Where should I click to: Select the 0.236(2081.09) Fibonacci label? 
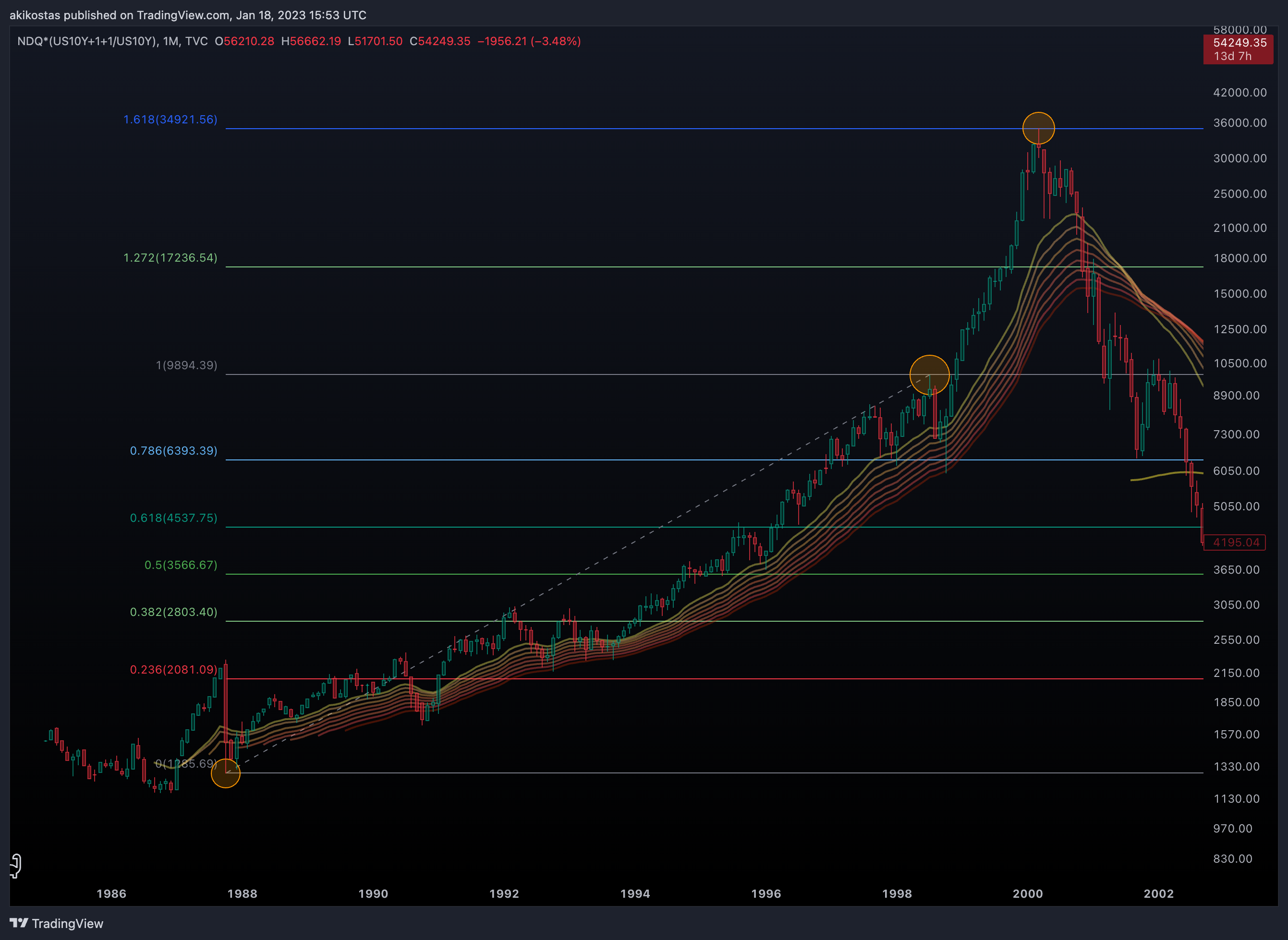[173, 669]
